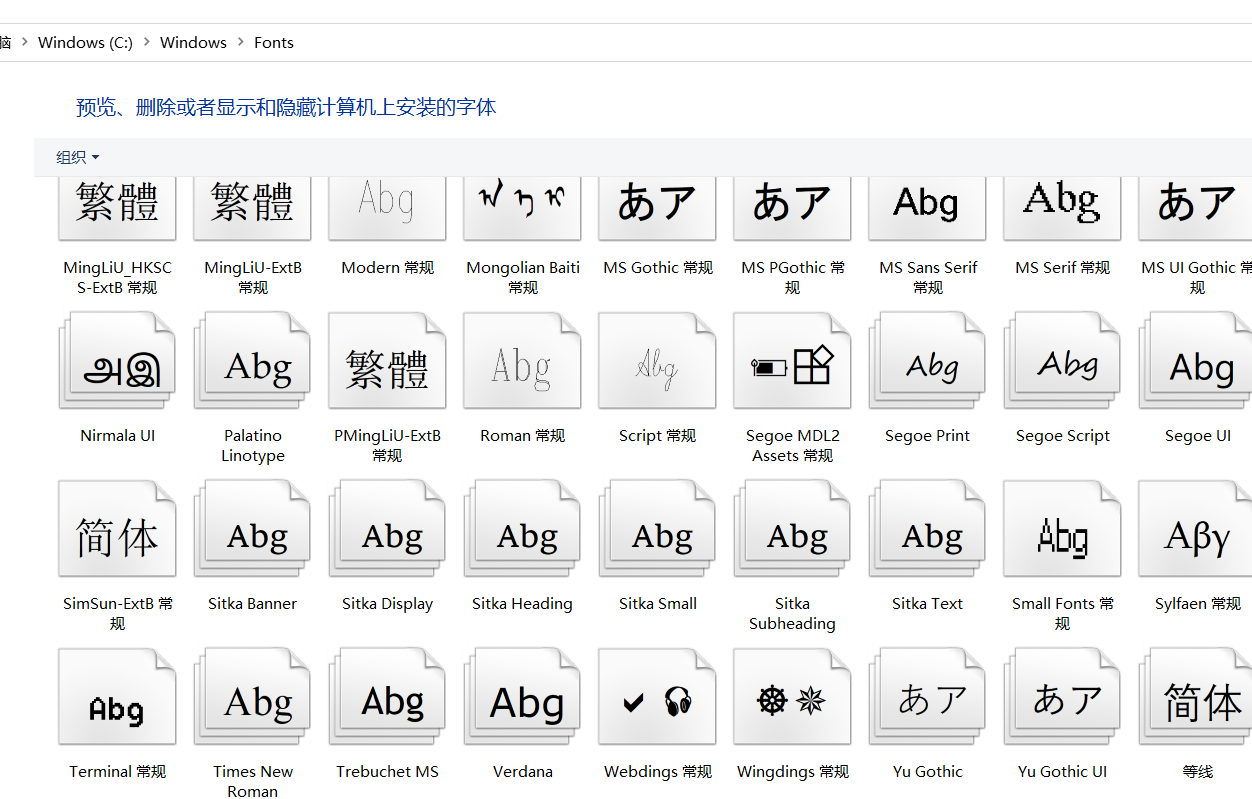The image size is (1252, 799).
Task: Select the MingLiU-ExtB font icon
Action: (252, 208)
